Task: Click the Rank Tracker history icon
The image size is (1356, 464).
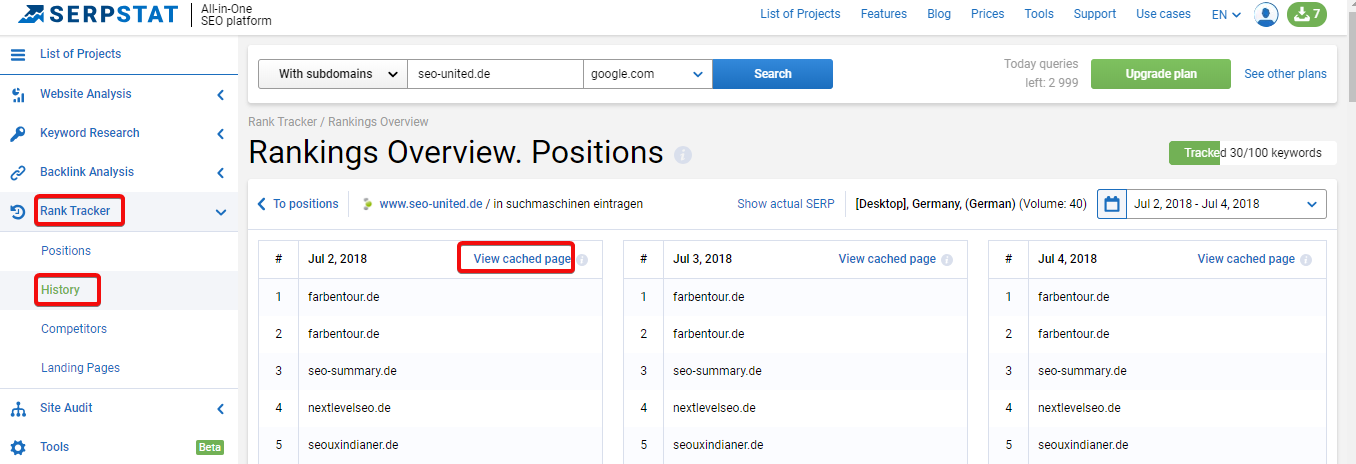Action: coord(18,211)
